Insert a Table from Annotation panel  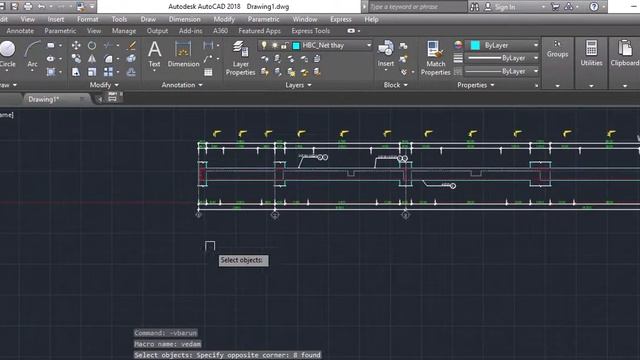click(208, 72)
